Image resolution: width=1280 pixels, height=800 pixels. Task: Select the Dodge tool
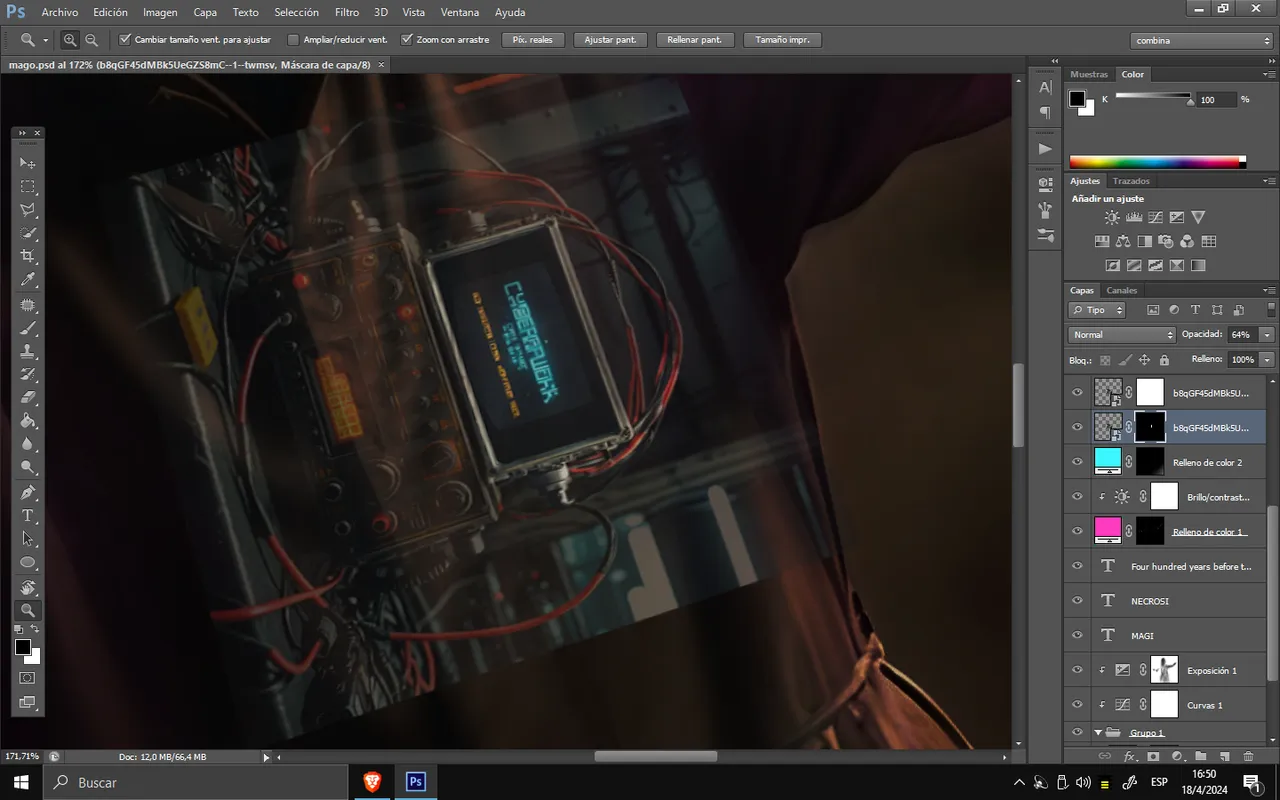click(28, 469)
